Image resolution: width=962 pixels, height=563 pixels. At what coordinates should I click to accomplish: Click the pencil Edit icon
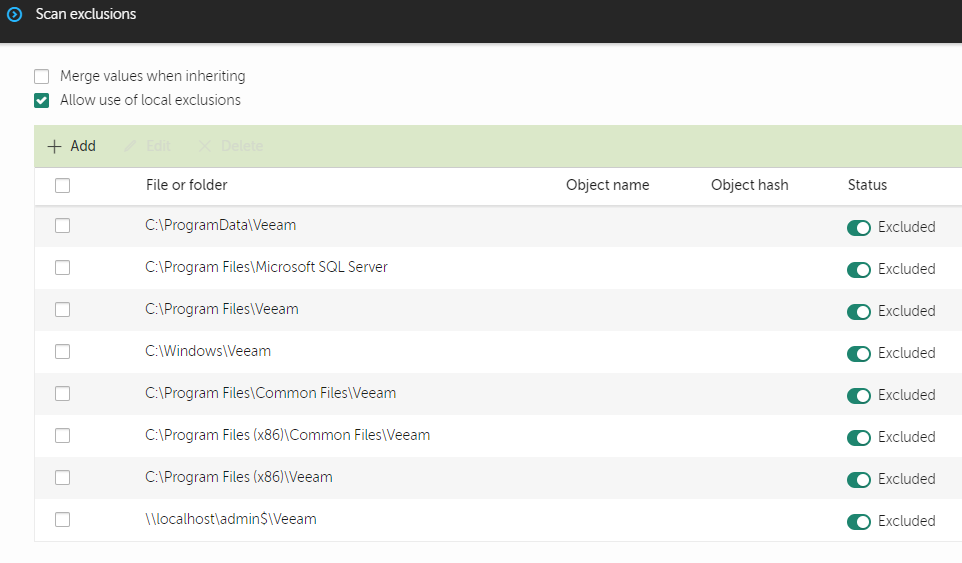pyautogui.click(x=130, y=146)
